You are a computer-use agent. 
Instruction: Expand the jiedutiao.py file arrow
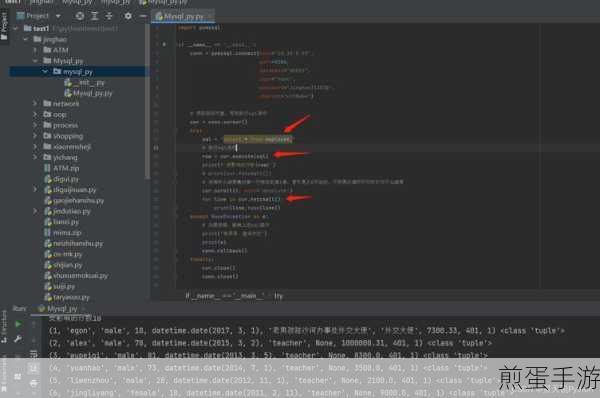click(x=35, y=211)
